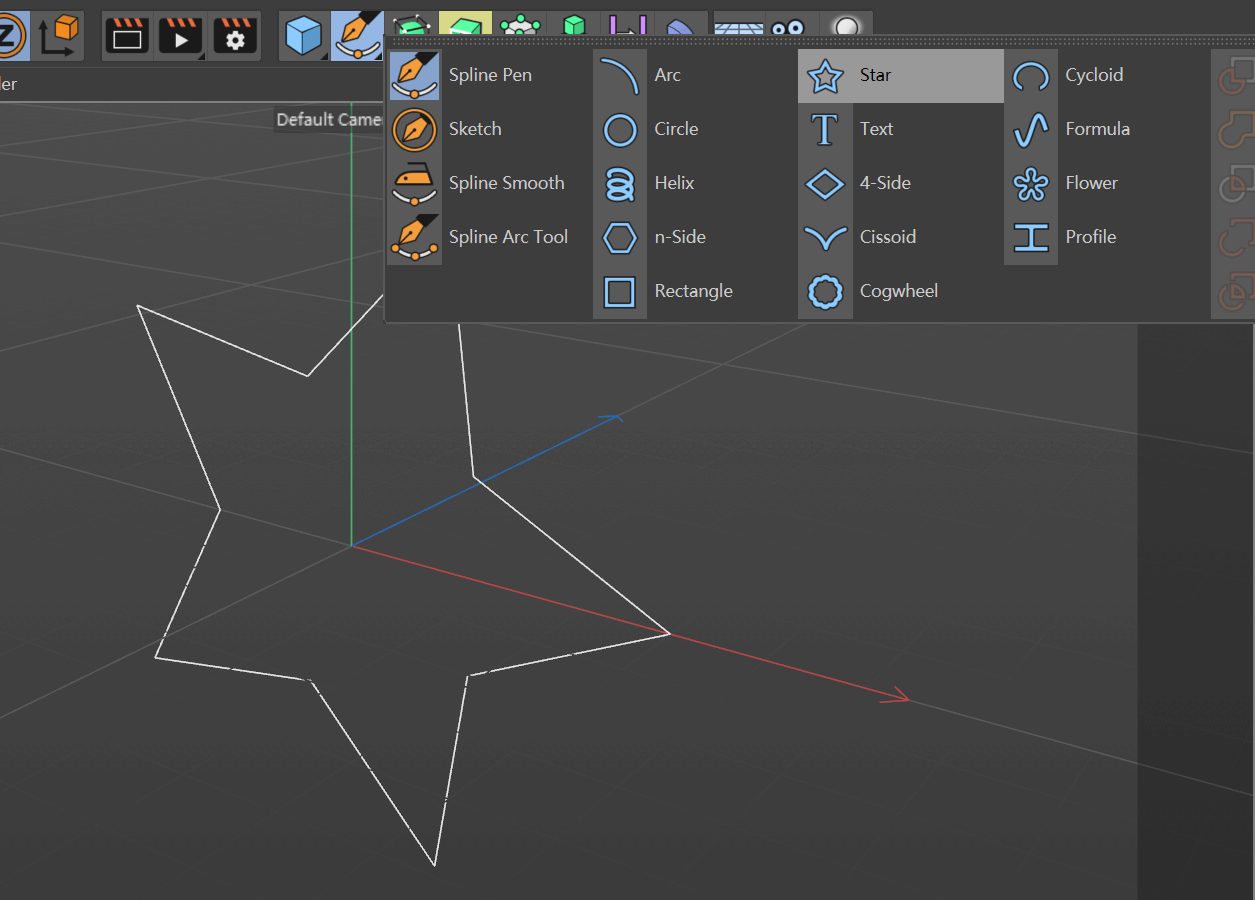The image size is (1255, 900).
Task: Open the Cube primitive dropdown in toolbar
Action: [304, 37]
